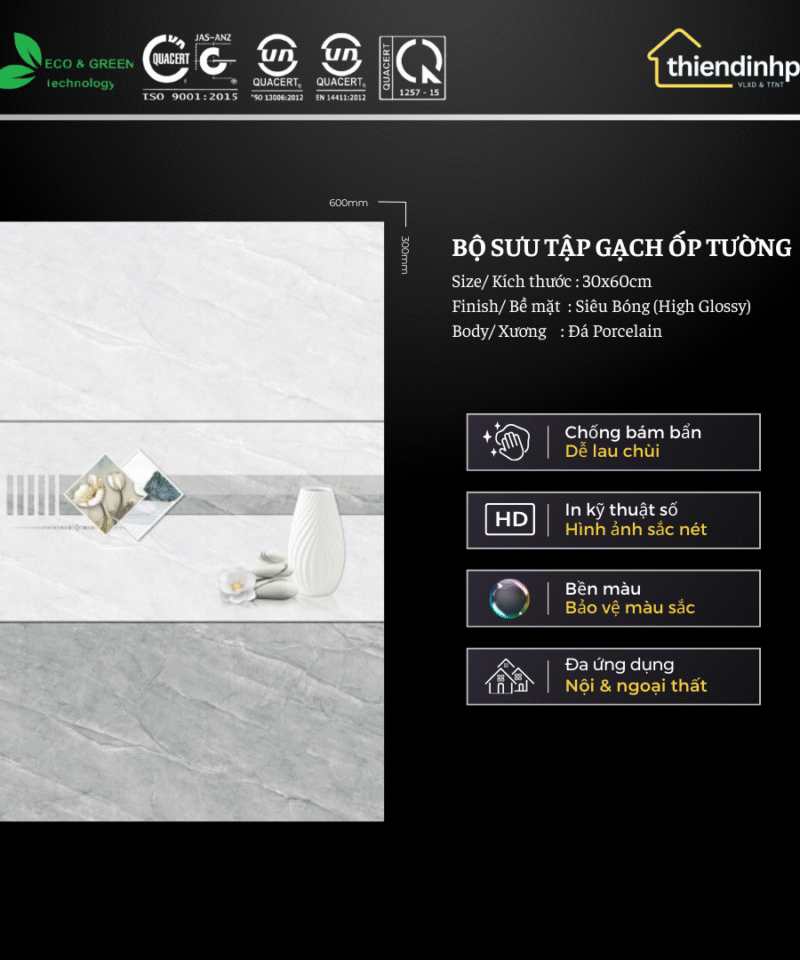The height and width of the screenshot is (960, 800).
Task: Click the hand-wipe icon beside Chống bám bẩn
Action: (x=508, y=442)
